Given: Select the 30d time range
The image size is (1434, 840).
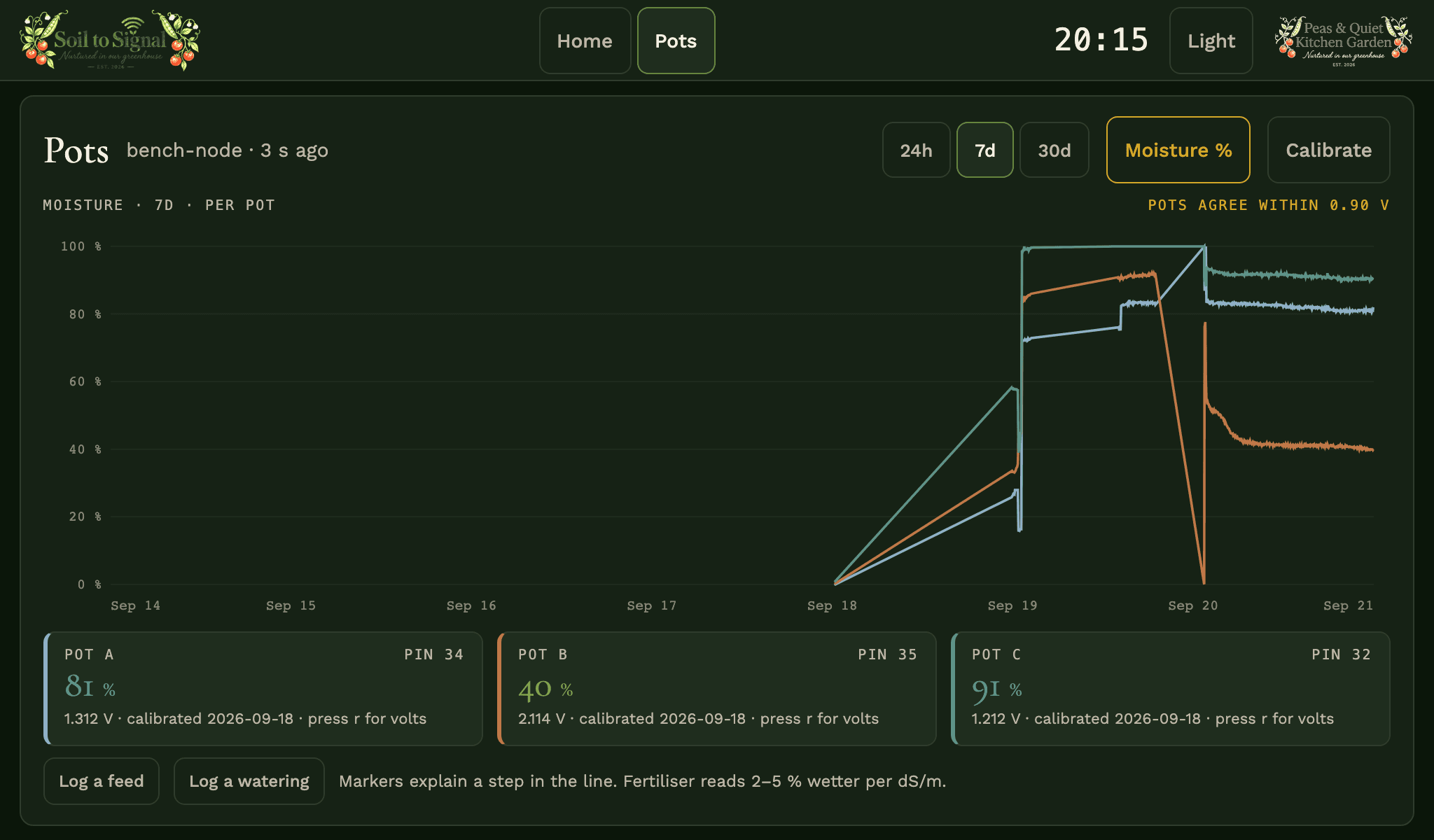Looking at the screenshot, I should [x=1054, y=150].
